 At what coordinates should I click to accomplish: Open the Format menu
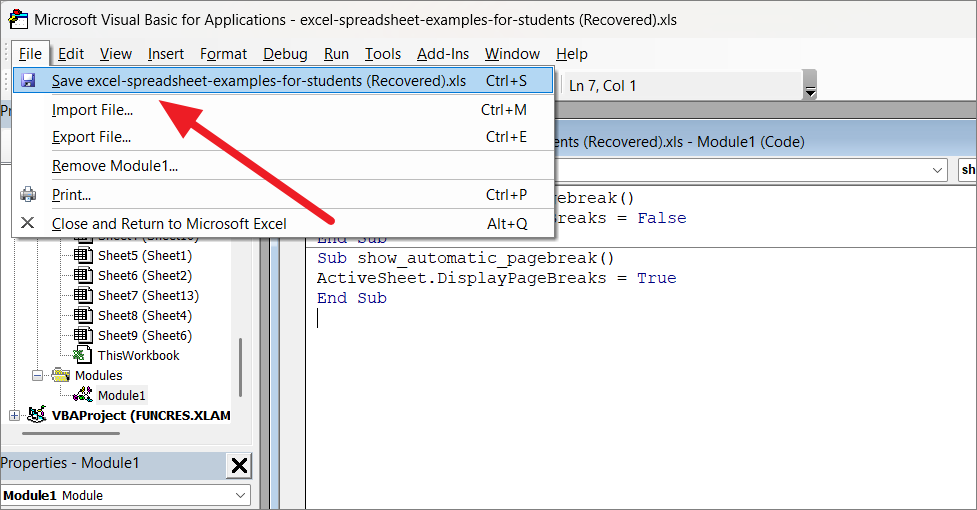[224, 54]
